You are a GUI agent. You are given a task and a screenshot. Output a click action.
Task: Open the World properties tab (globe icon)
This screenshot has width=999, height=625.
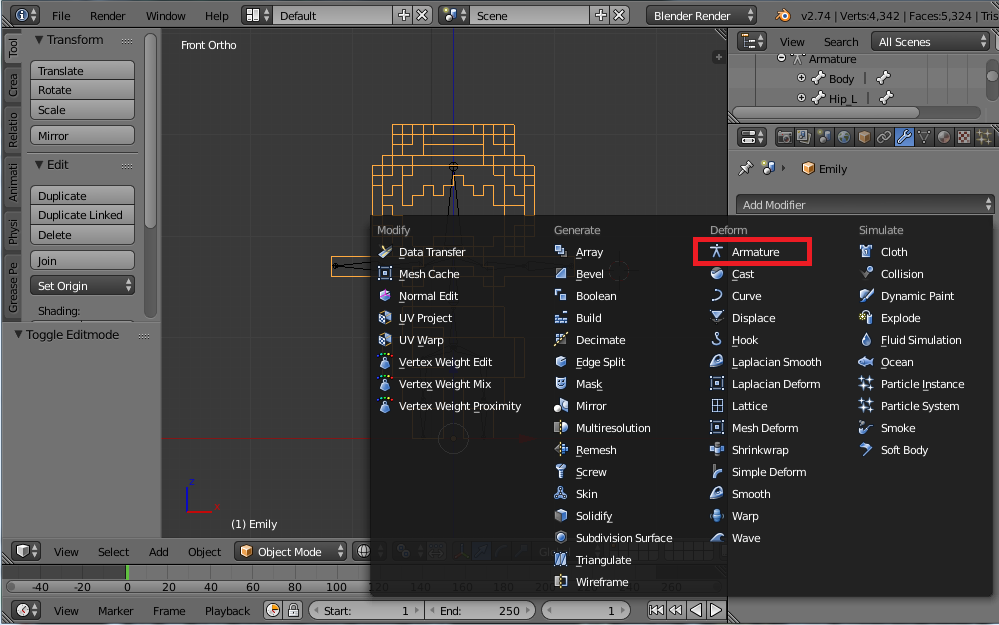(x=844, y=137)
